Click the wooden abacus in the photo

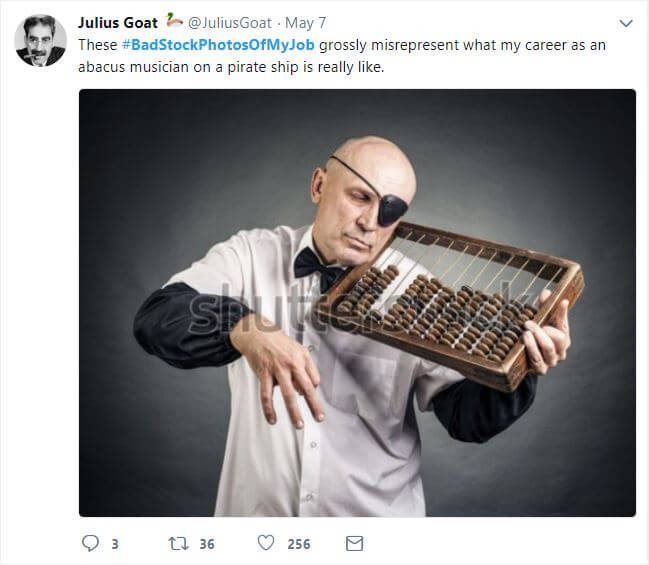[x=451, y=306]
